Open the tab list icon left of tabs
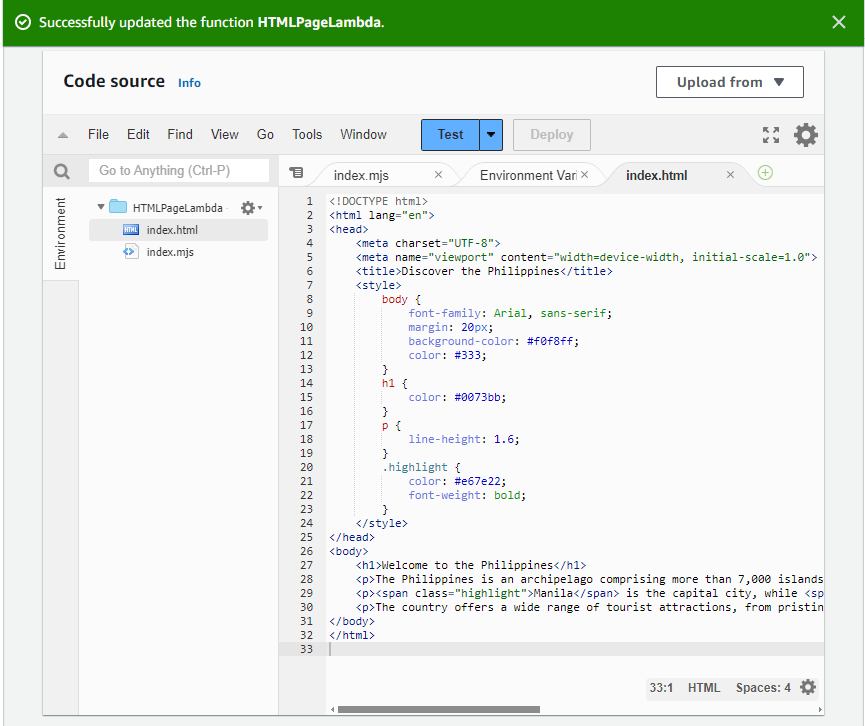 point(296,173)
